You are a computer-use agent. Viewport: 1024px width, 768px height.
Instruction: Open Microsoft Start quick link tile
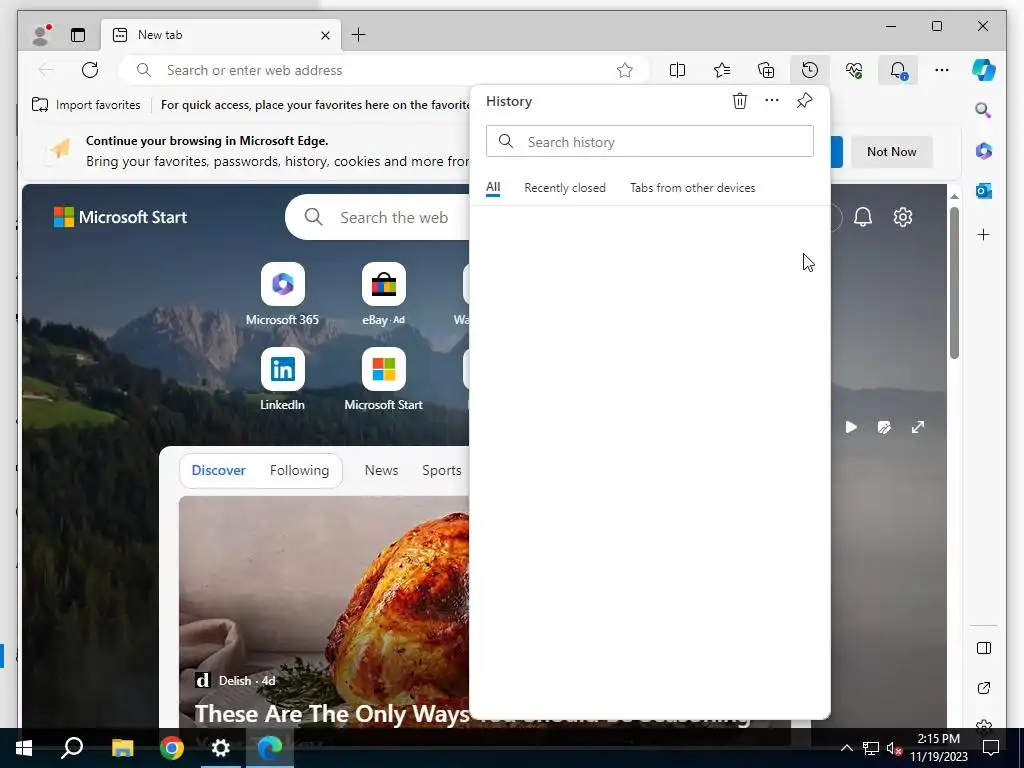(383, 379)
